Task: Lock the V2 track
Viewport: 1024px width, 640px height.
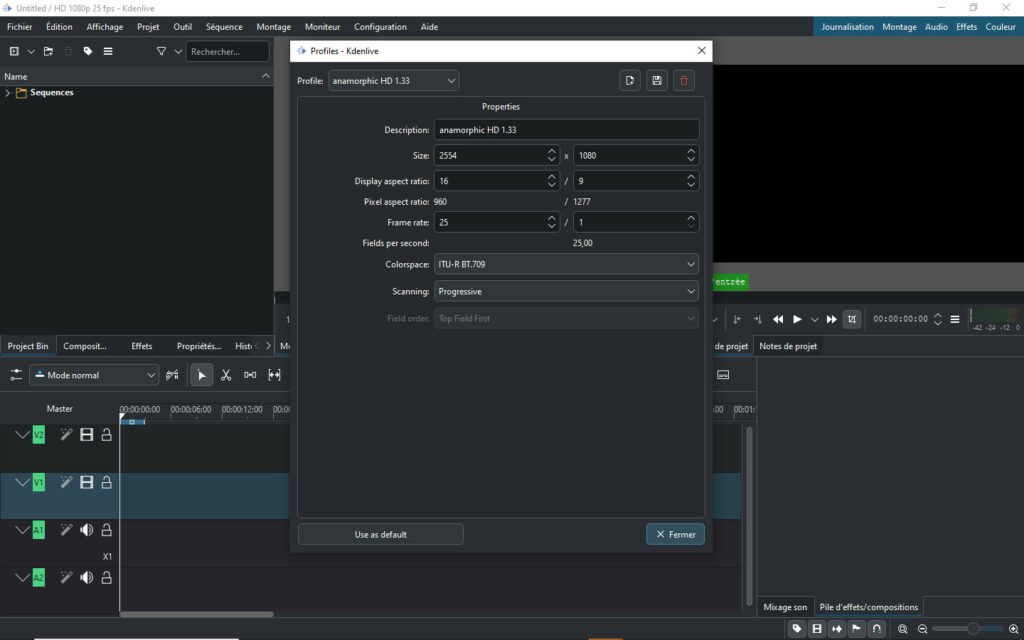Action: point(106,434)
